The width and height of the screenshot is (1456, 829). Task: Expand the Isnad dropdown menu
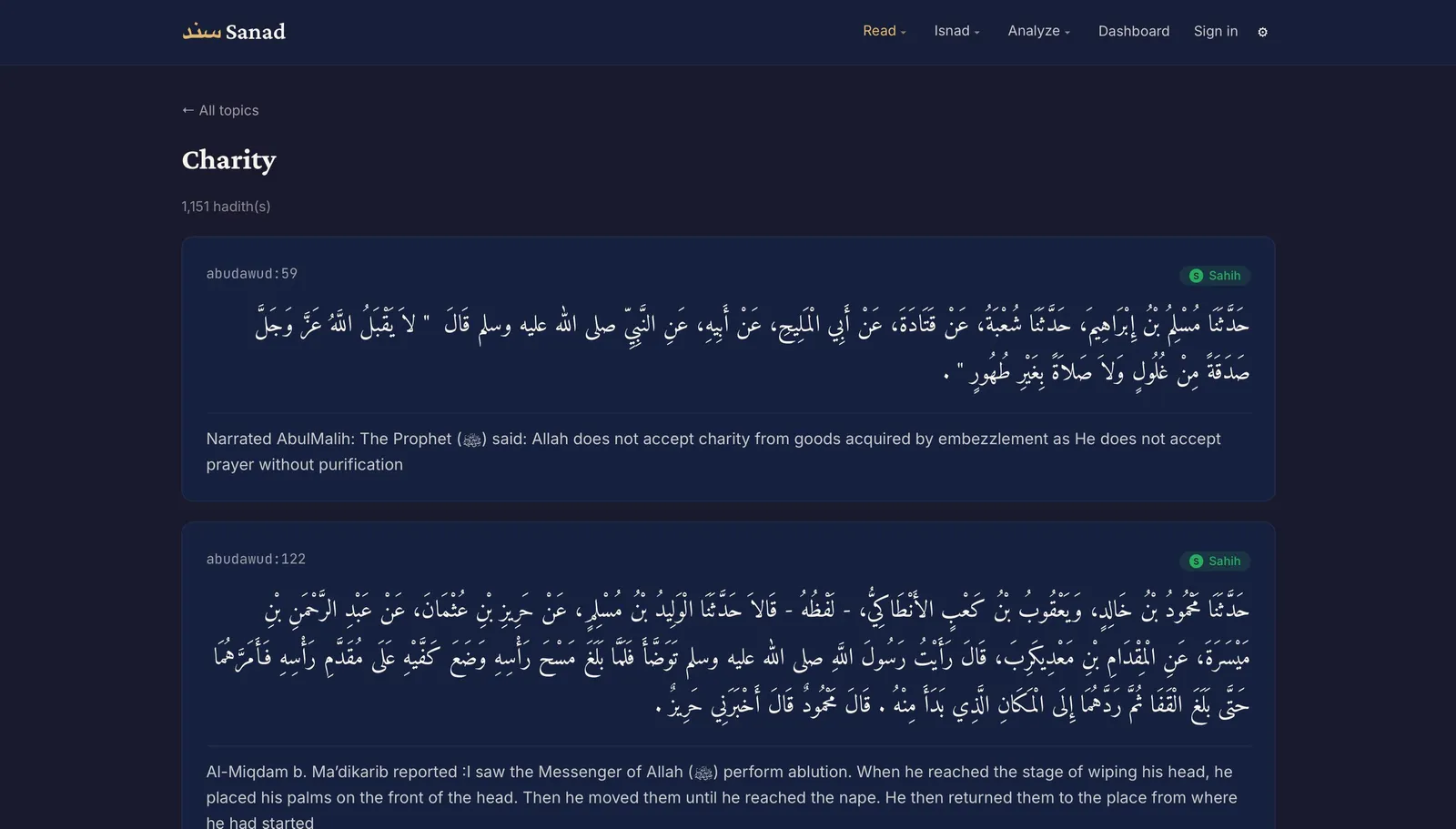(x=956, y=31)
